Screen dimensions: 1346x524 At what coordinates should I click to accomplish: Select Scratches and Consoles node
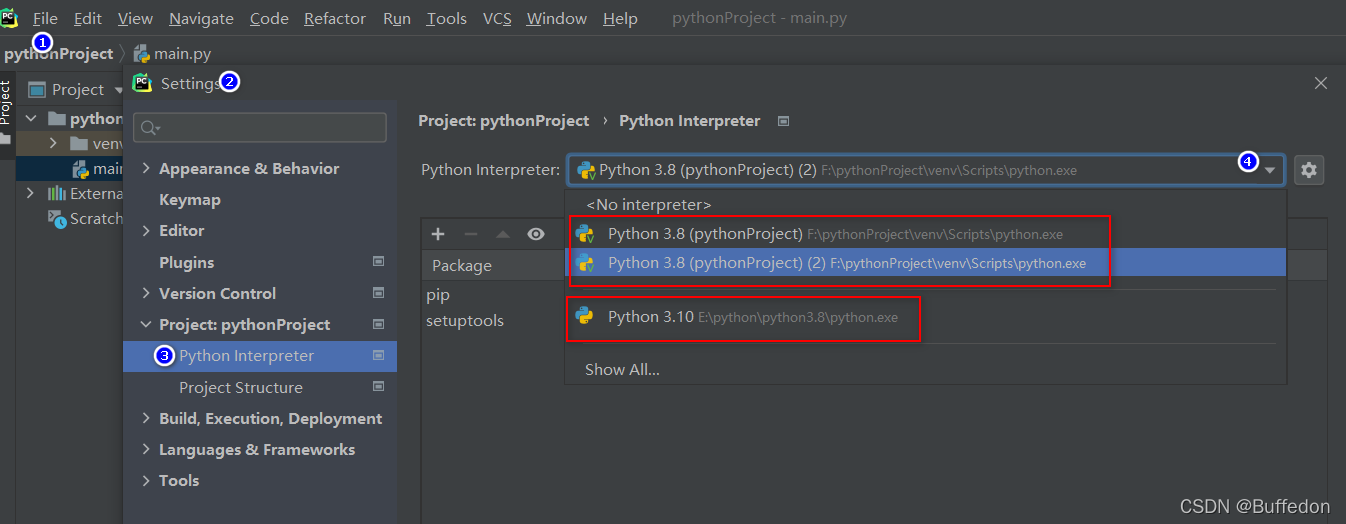point(86,218)
